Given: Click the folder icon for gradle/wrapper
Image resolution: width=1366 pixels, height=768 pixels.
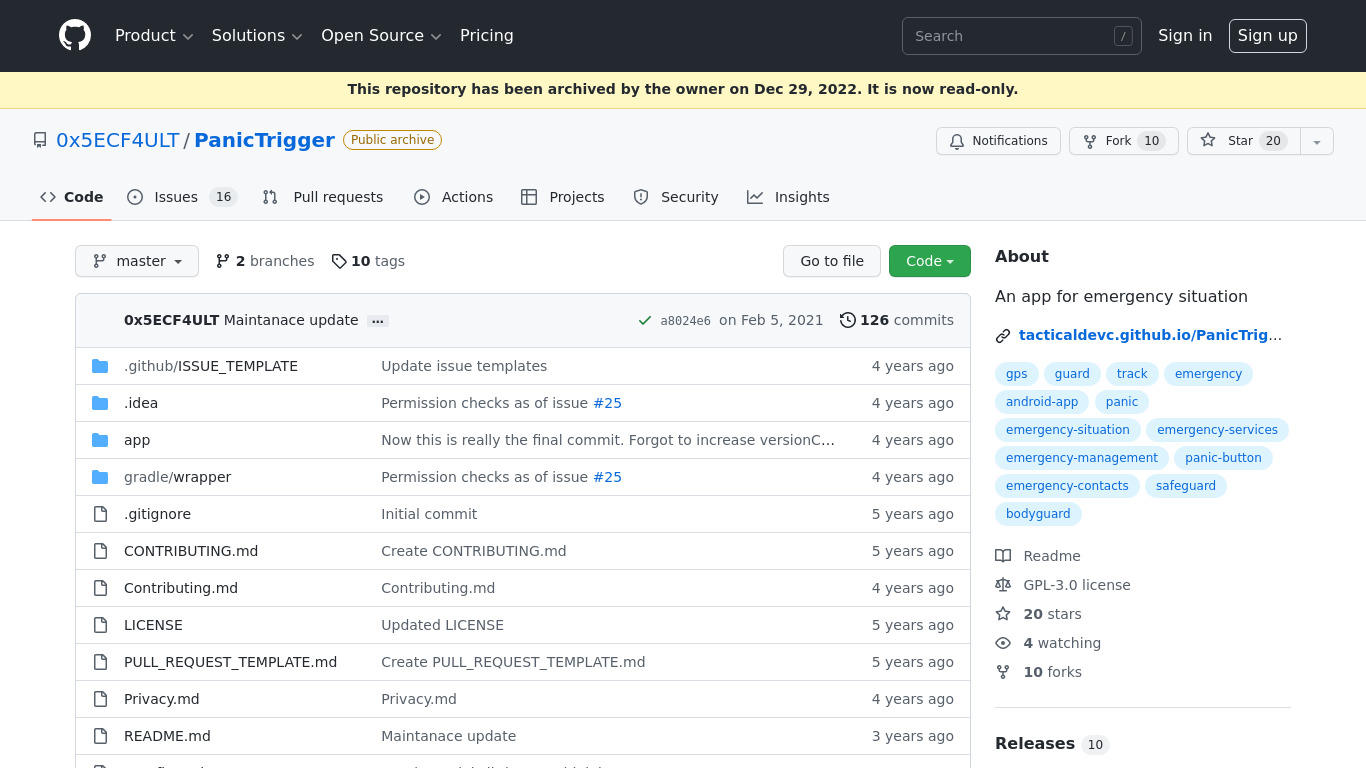Looking at the screenshot, I should [x=100, y=477].
